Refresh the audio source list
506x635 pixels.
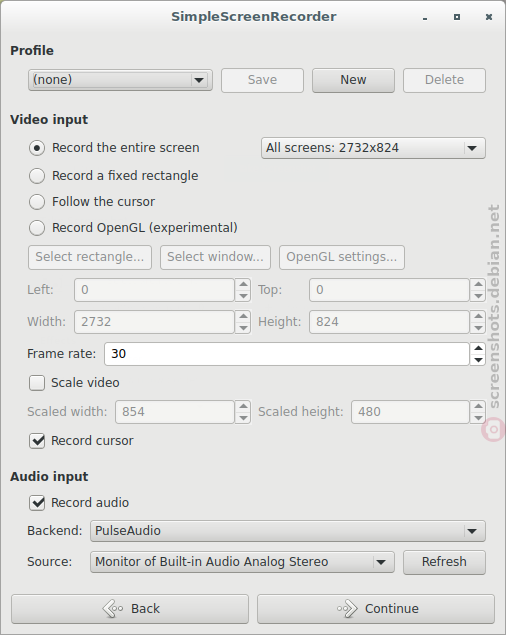click(444, 562)
